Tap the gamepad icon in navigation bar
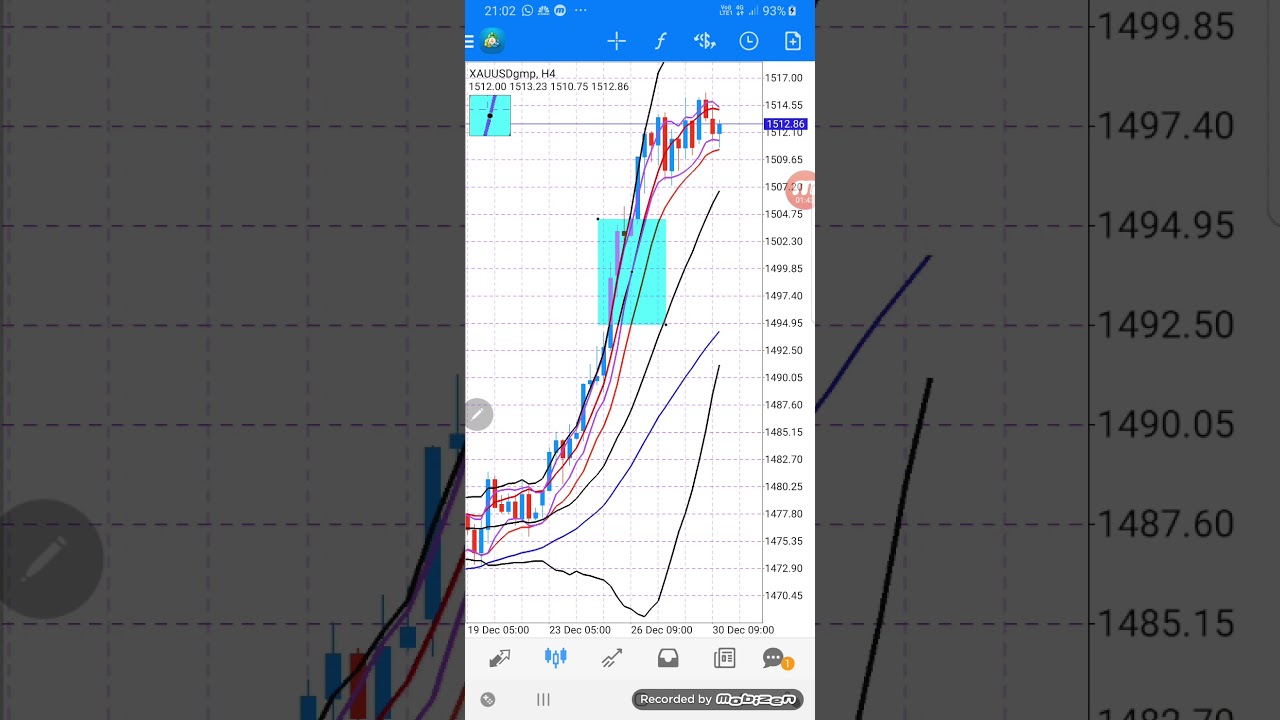The height and width of the screenshot is (720, 1280). 488,700
